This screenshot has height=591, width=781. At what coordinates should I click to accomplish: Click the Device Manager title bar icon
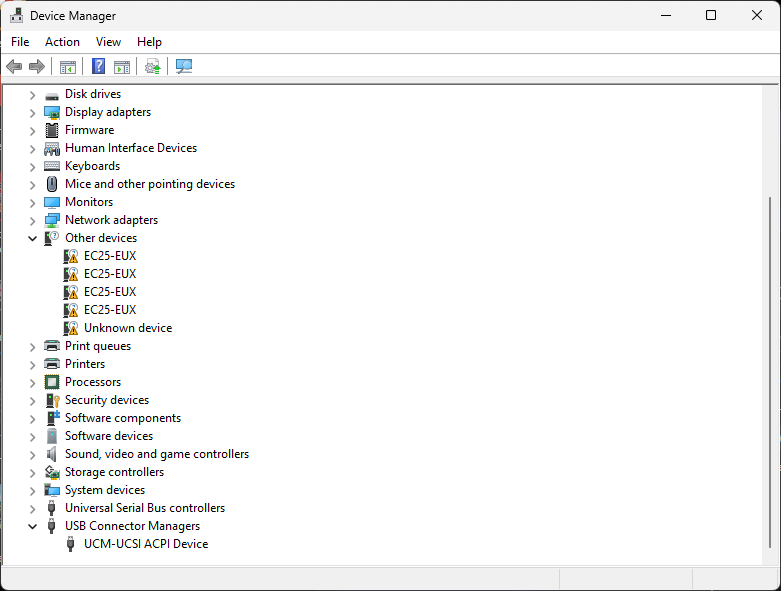(x=16, y=16)
